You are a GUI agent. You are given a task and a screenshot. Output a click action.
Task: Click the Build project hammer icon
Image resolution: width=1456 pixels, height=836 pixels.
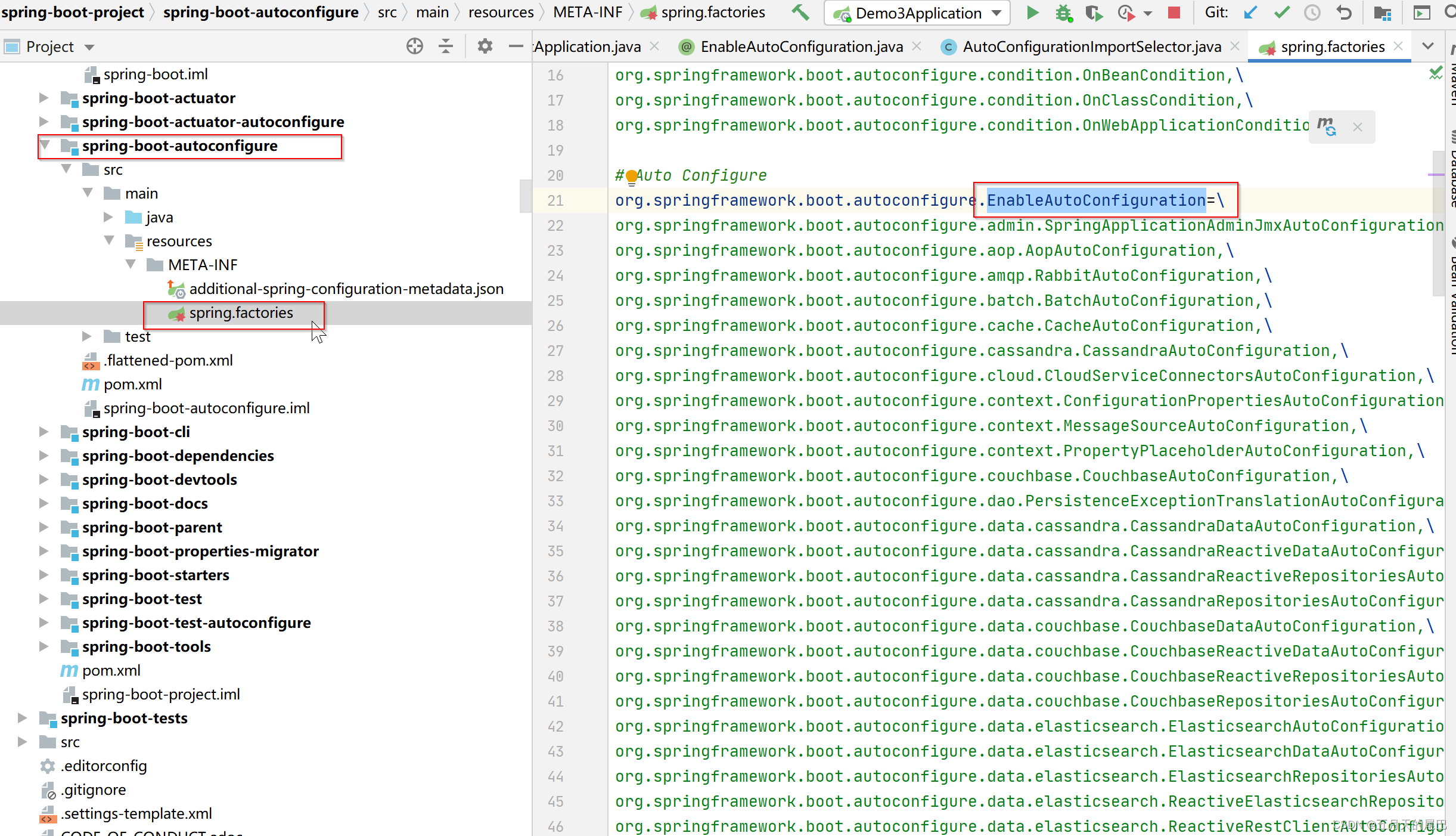click(x=800, y=13)
